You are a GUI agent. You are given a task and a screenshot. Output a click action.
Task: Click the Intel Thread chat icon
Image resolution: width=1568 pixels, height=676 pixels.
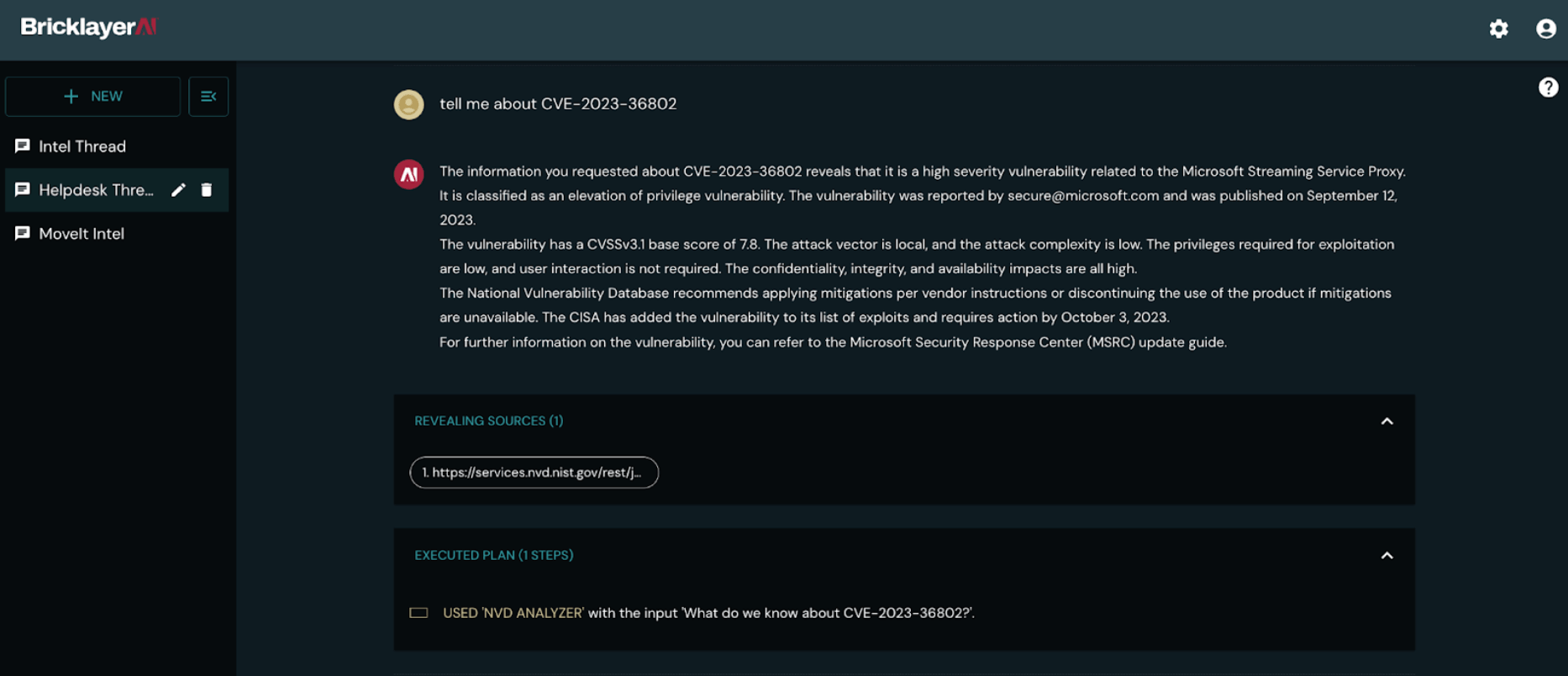tap(23, 146)
